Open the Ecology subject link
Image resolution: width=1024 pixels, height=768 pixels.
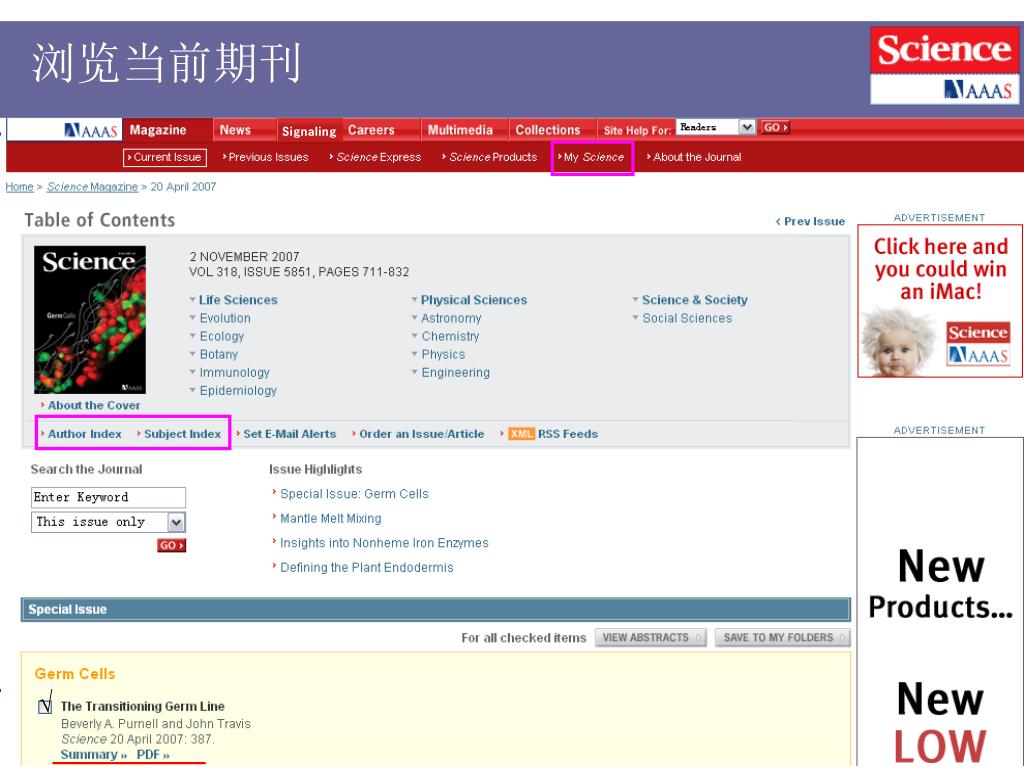[221, 336]
